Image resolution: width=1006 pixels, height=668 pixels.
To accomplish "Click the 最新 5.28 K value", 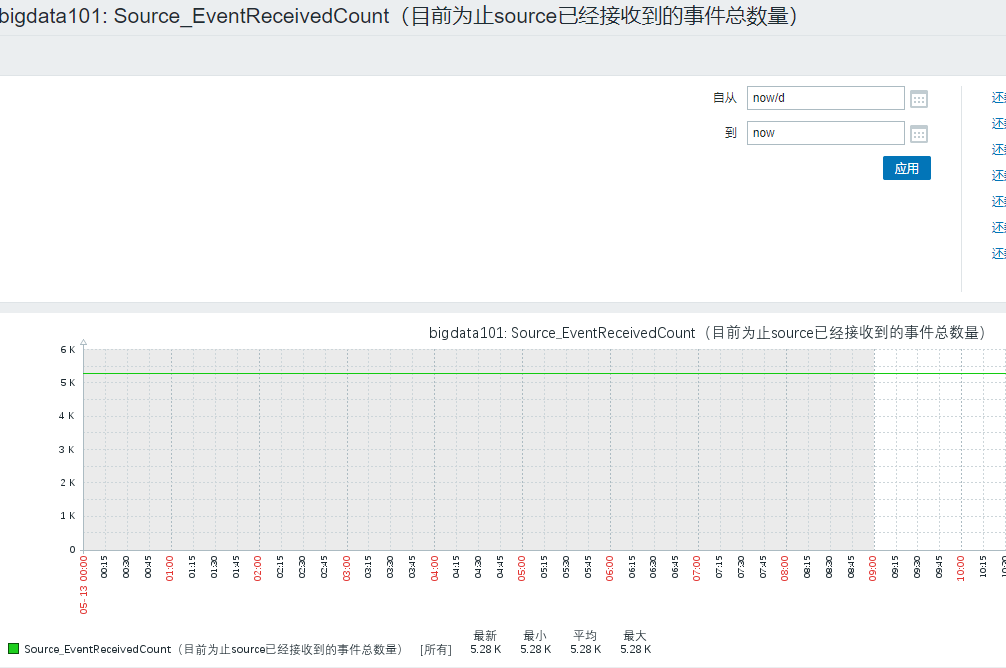I will (x=486, y=649).
